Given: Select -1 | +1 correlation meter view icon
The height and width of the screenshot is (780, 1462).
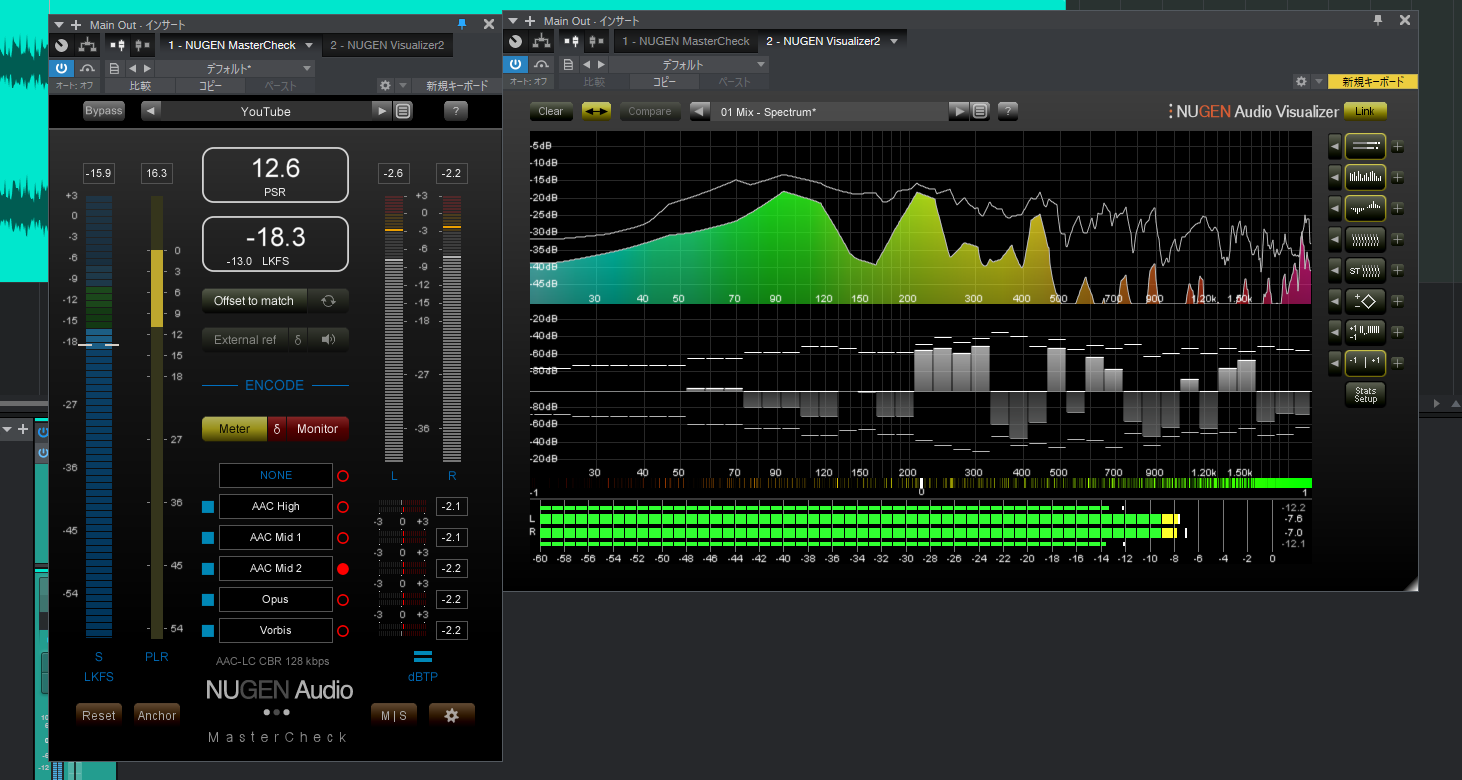Looking at the screenshot, I should (1365, 362).
